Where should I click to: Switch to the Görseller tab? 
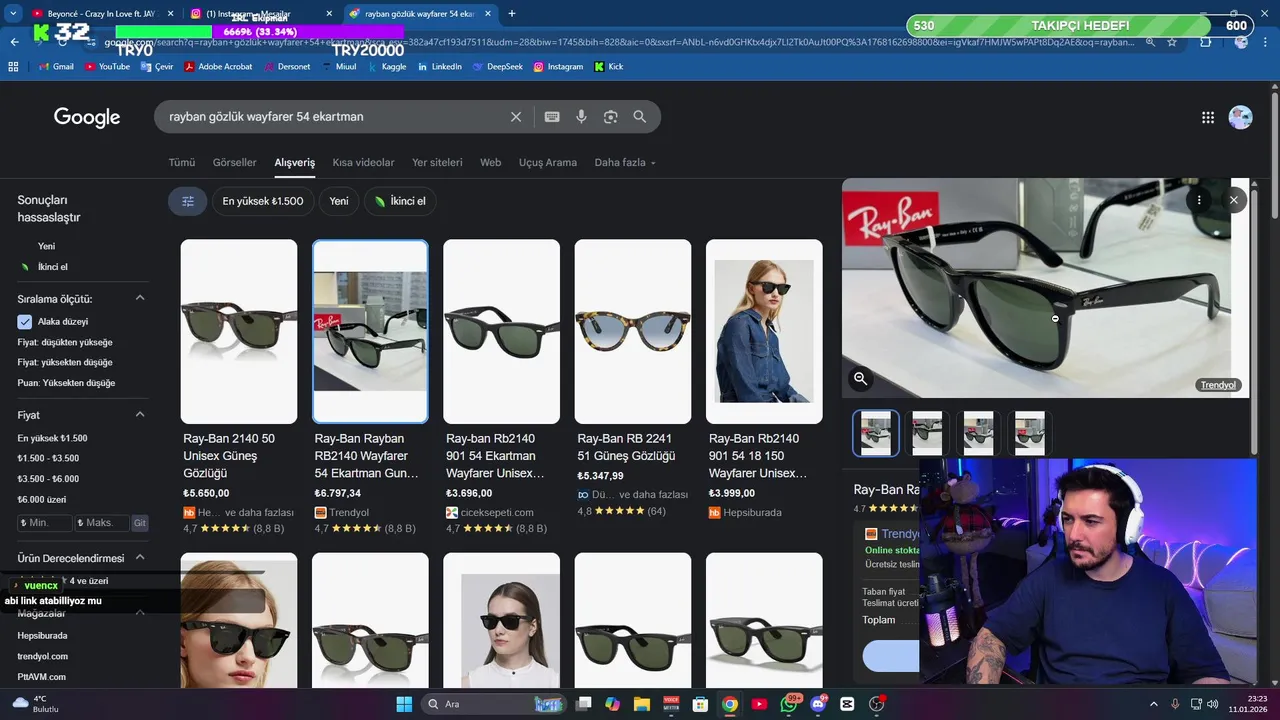point(235,162)
